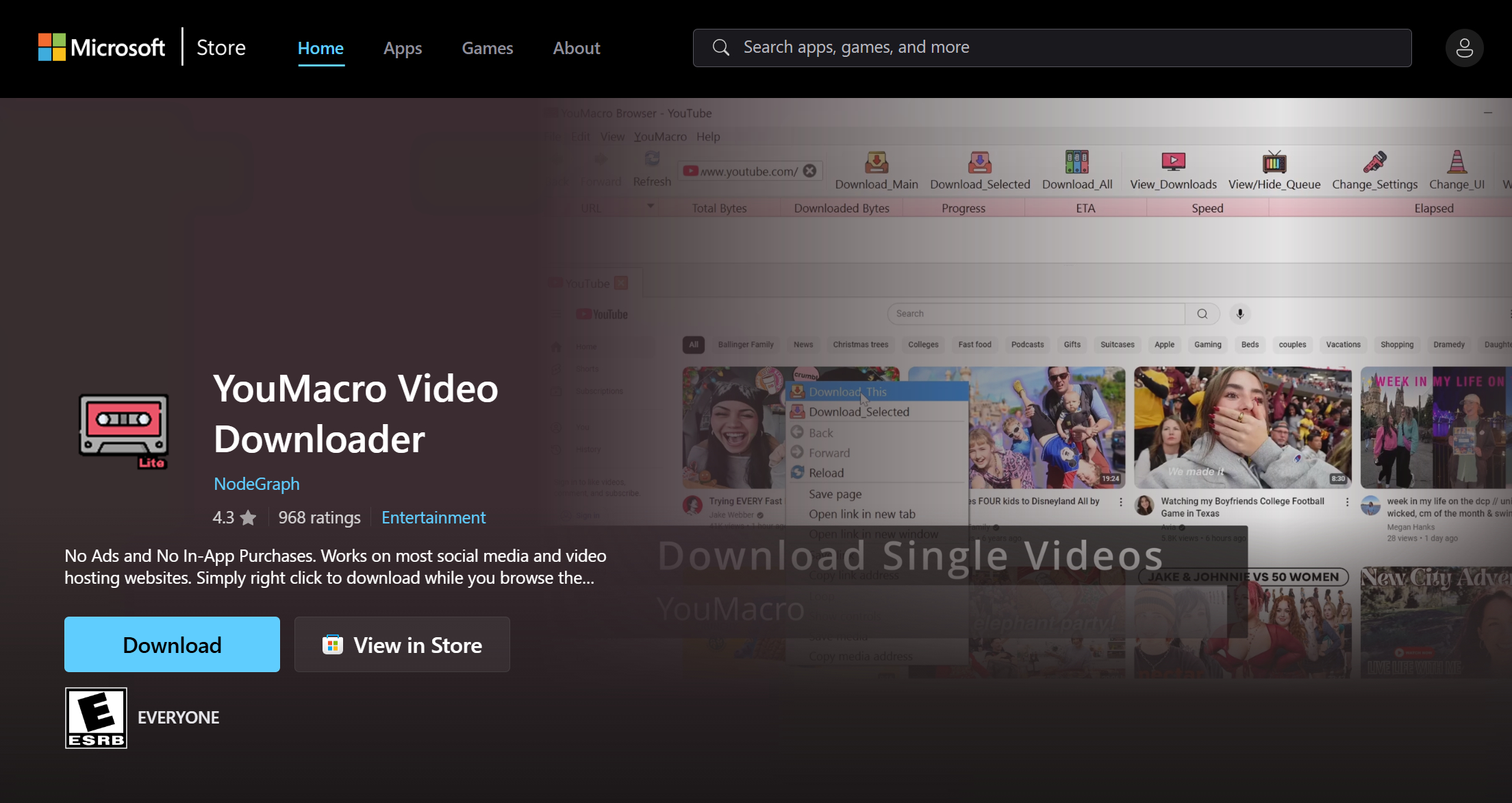This screenshot has height=803, width=1512.
Task: Open the NodeGraph developer link
Action: click(256, 484)
